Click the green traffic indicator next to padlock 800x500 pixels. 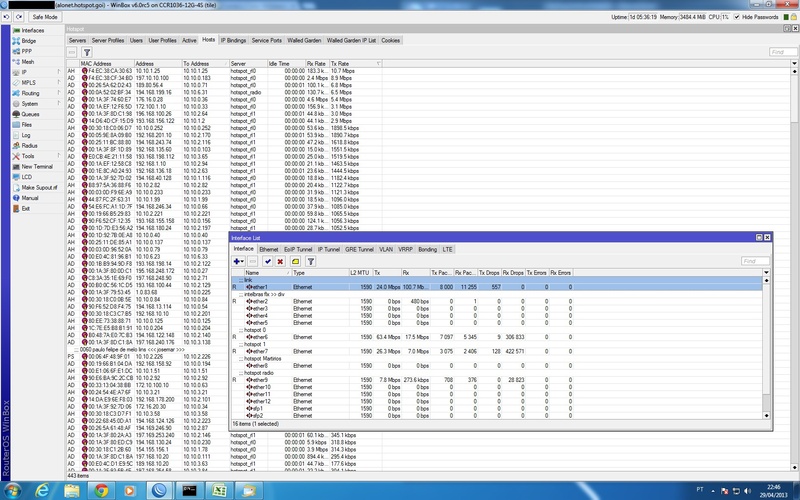coord(785,17)
